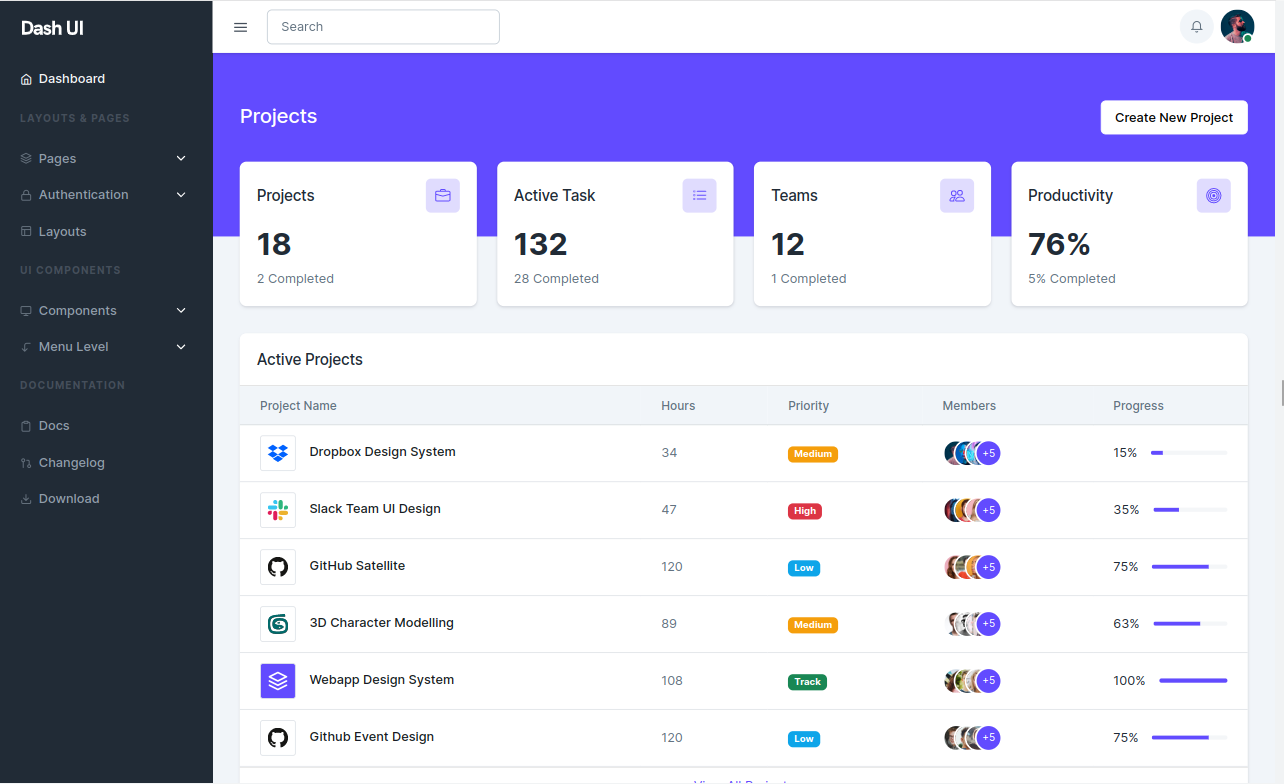Open the hamburger menu icon

pyautogui.click(x=240, y=27)
